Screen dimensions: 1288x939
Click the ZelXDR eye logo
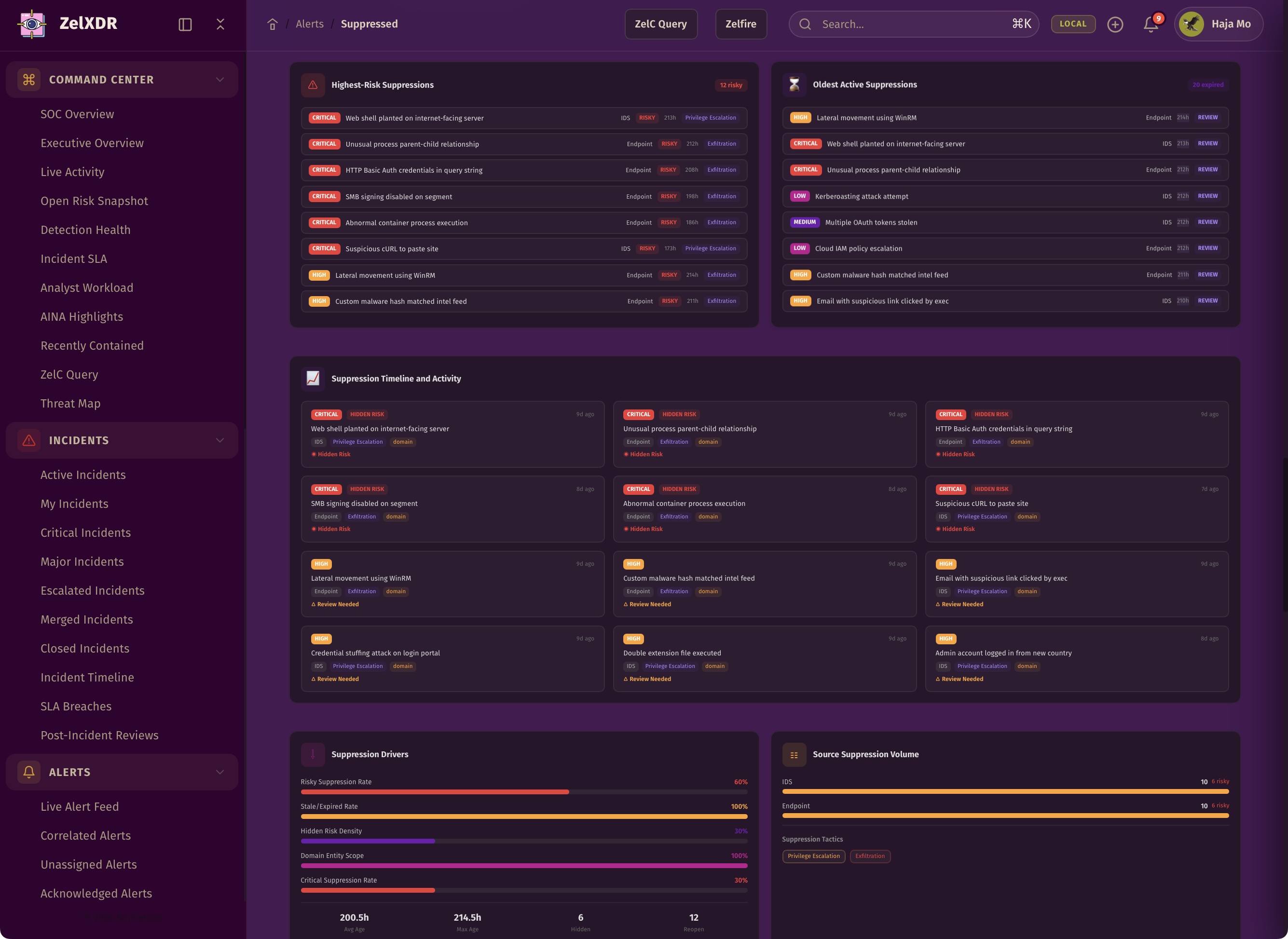(x=32, y=24)
